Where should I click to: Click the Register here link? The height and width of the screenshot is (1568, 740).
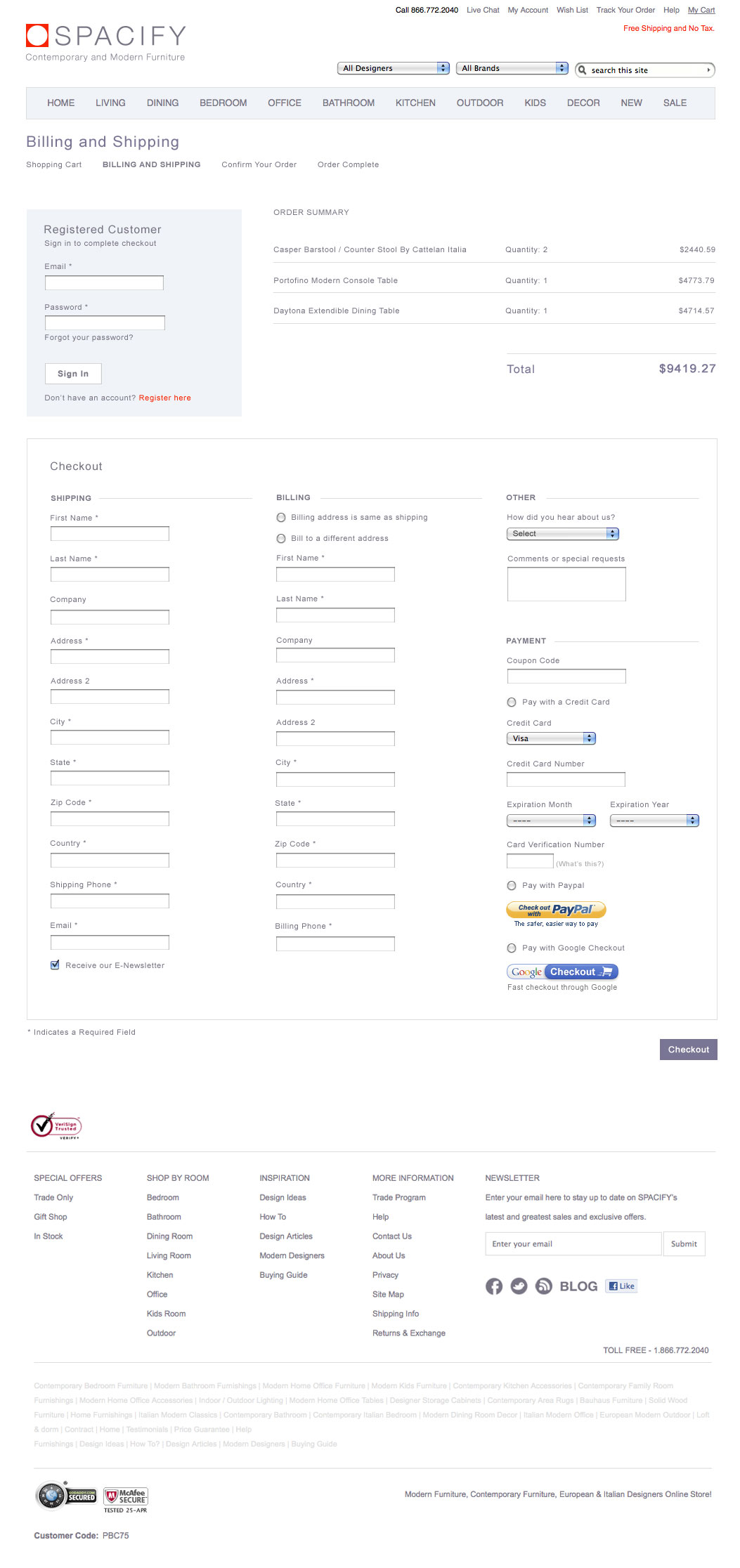coord(164,398)
